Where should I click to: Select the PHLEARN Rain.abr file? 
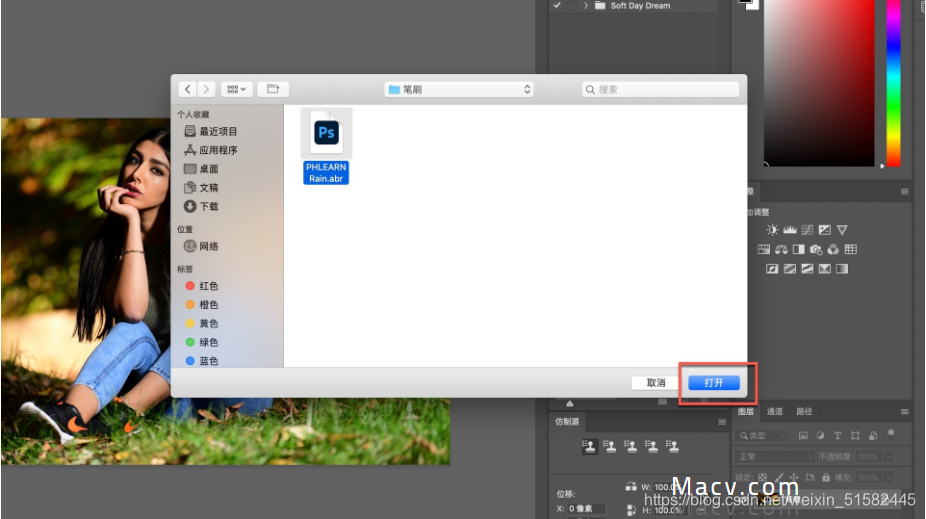326,146
